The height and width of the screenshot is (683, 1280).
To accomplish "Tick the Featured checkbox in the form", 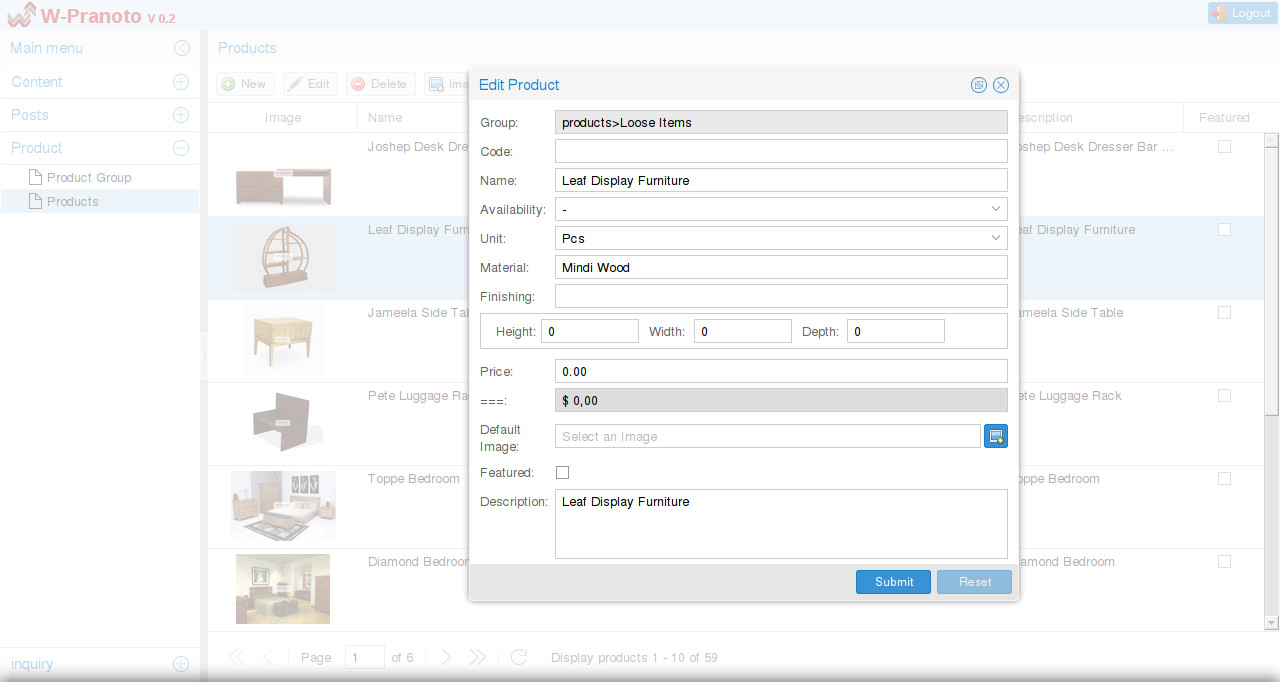I will tap(562, 472).
